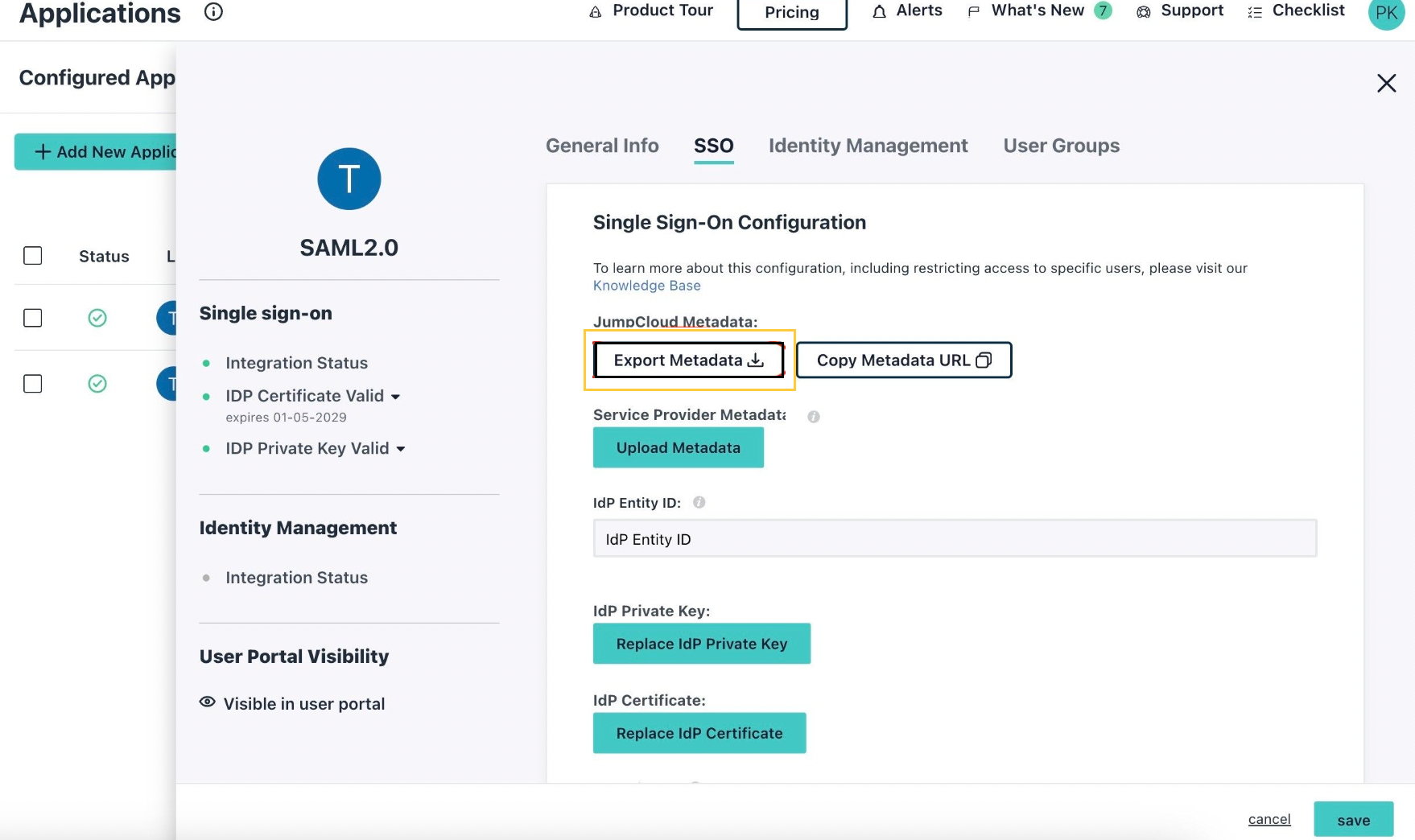Check the second application row checkbox
Image resolution: width=1415 pixels, height=840 pixels.
click(33, 384)
